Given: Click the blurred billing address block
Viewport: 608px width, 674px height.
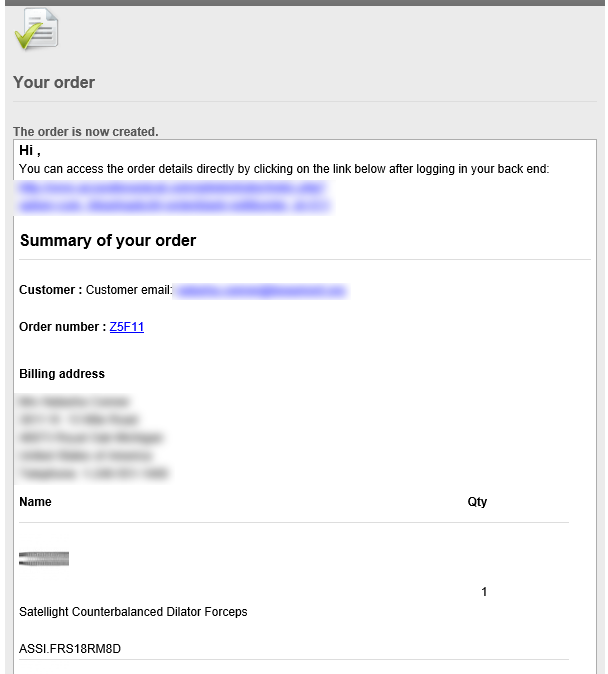Looking at the screenshot, I should click(93, 438).
